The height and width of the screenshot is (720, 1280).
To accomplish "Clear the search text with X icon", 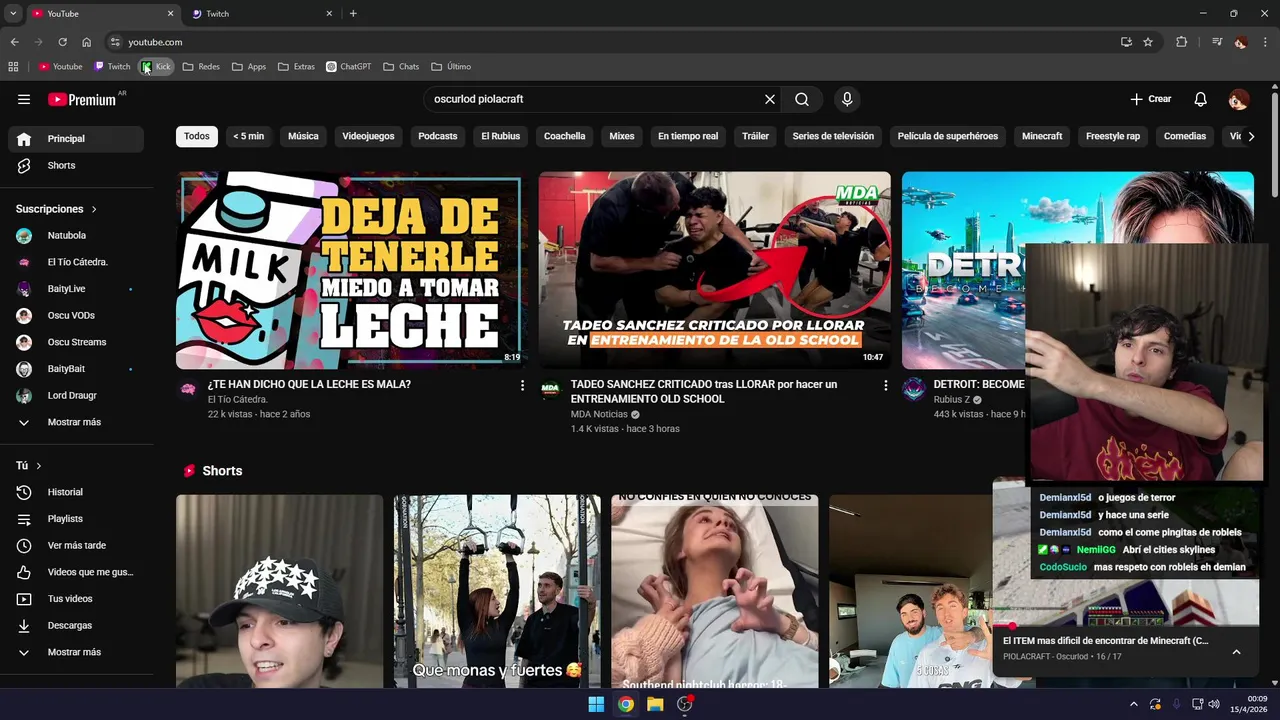I will coord(770,99).
